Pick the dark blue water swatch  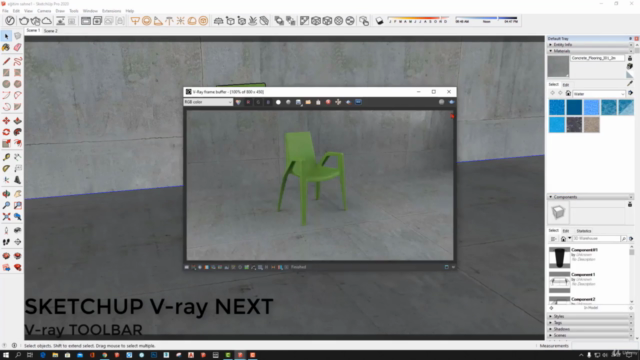point(574,108)
